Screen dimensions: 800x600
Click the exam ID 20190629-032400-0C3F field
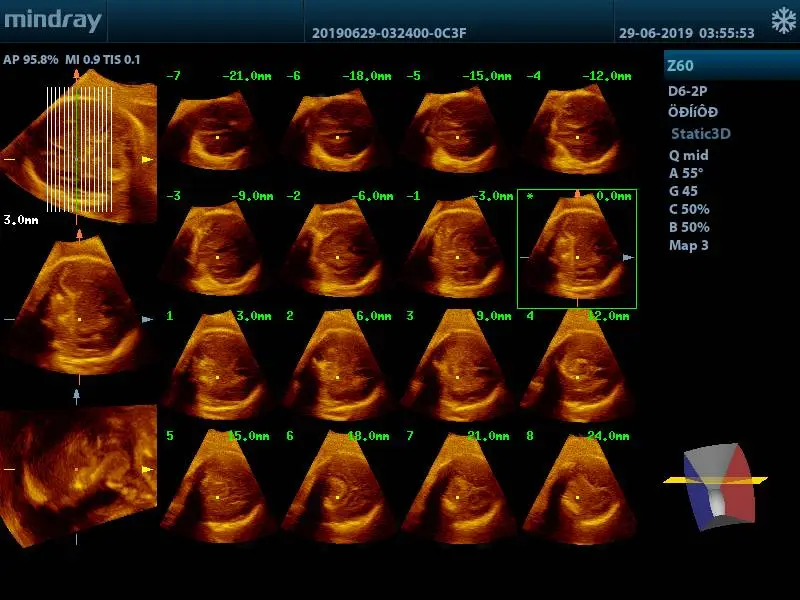pos(389,33)
